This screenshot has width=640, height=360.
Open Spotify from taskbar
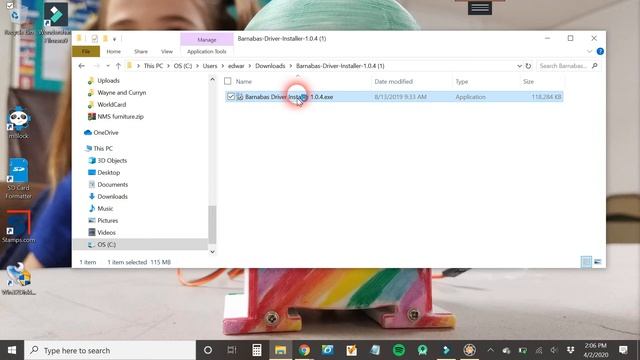click(x=399, y=350)
